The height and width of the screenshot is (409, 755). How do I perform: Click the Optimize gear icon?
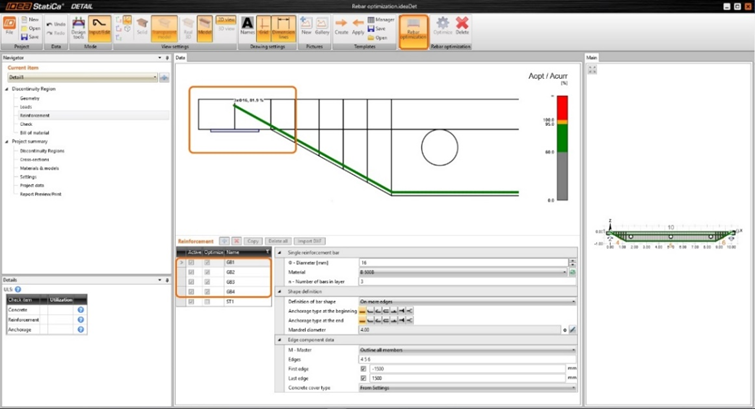coord(441,23)
